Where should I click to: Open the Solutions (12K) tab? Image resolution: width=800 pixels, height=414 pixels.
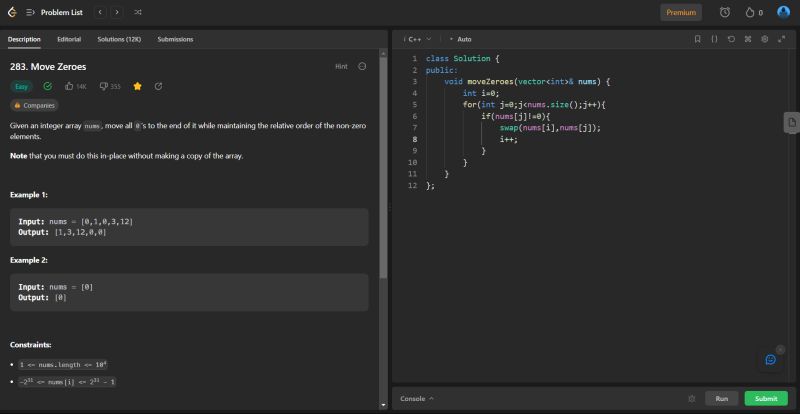[x=119, y=39]
